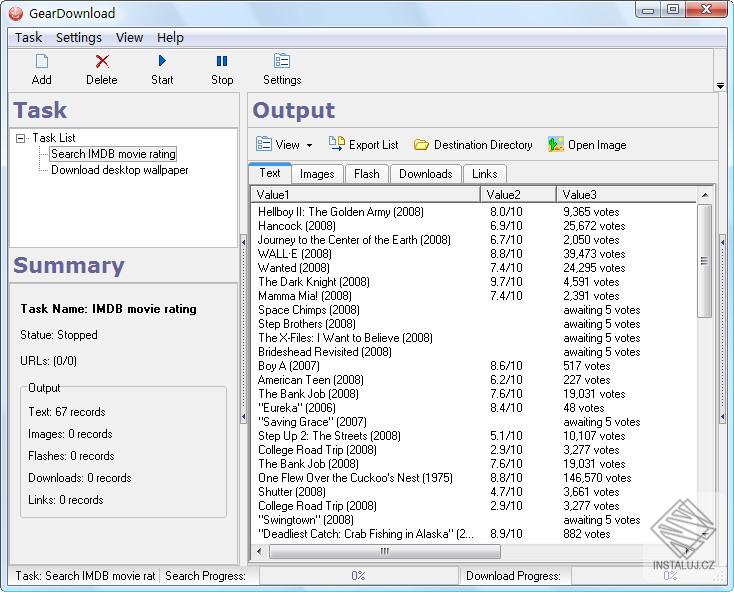Select One Flew Over the Cuckoo's Nest row
734x592 pixels.
(x=473, y=478)
